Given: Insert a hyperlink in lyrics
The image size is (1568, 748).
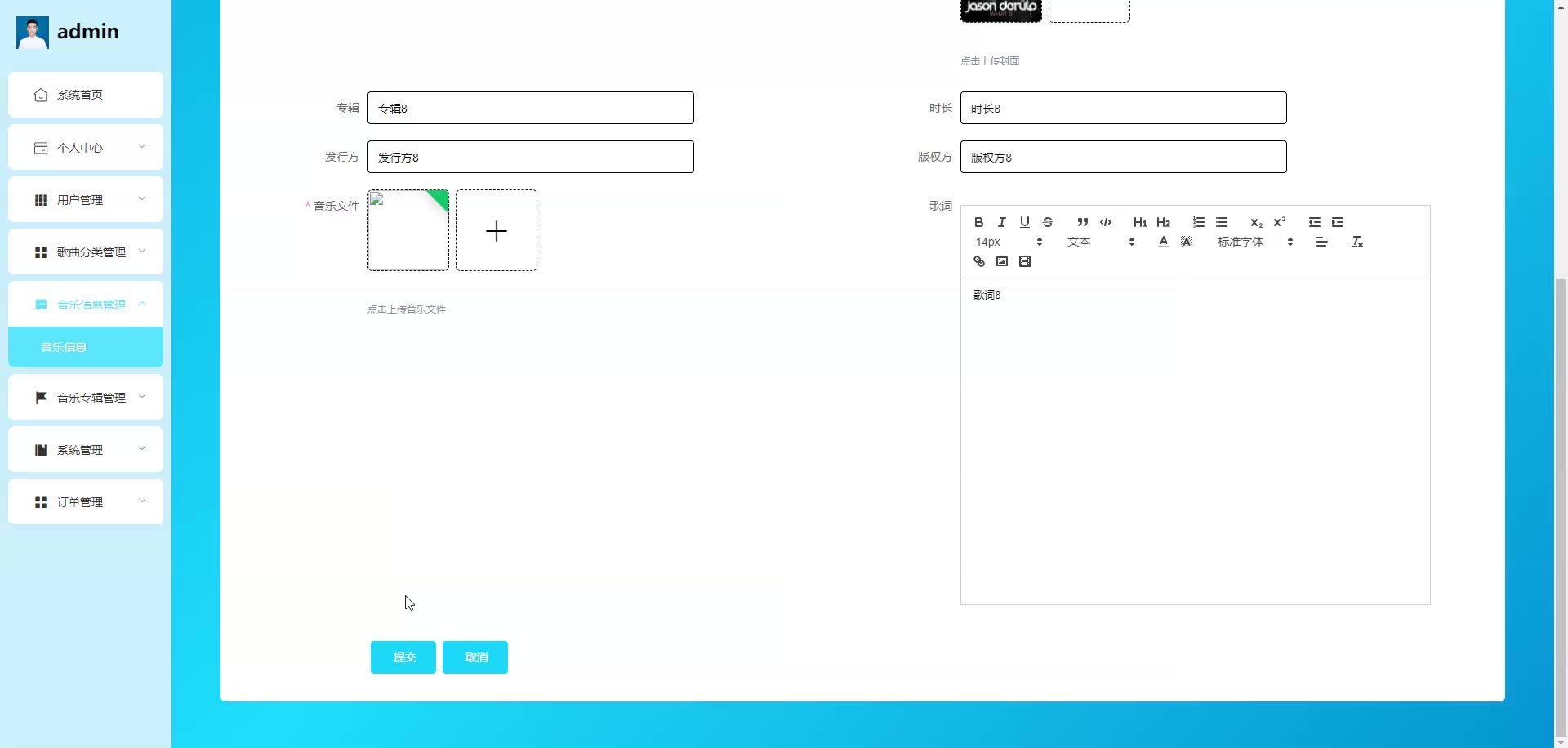Looking at the screenshot, I should click(x=978, y=261).
